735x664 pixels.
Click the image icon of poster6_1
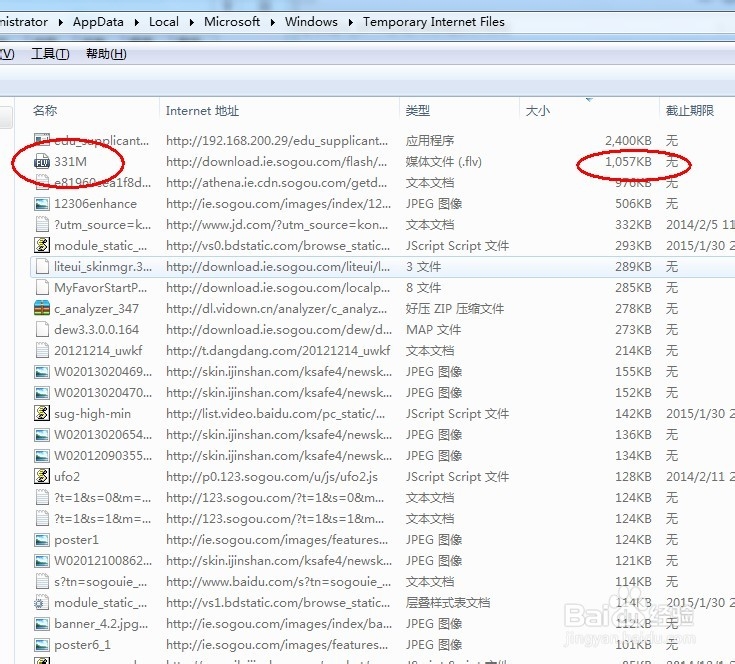point(42,645)
